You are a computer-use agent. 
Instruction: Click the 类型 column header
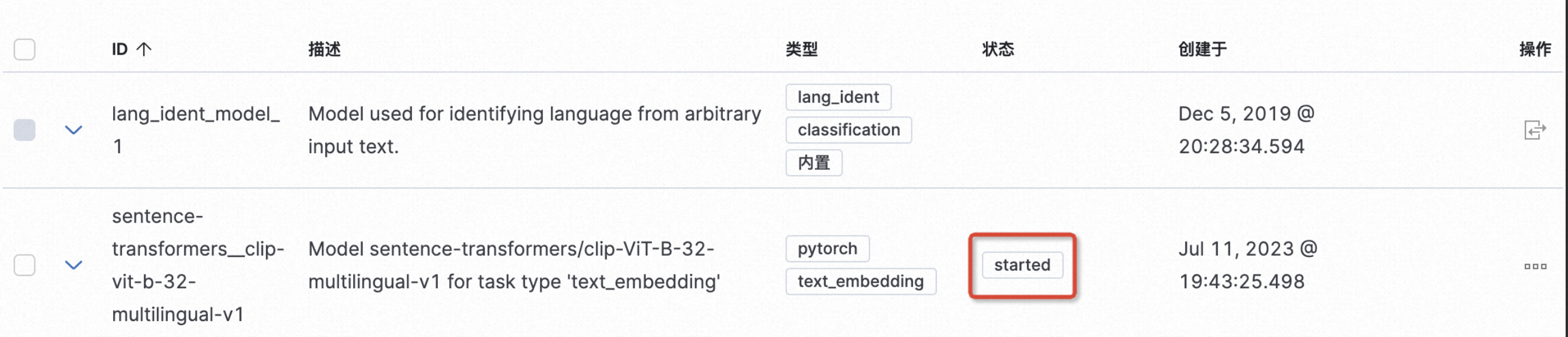tap(802, 49)
